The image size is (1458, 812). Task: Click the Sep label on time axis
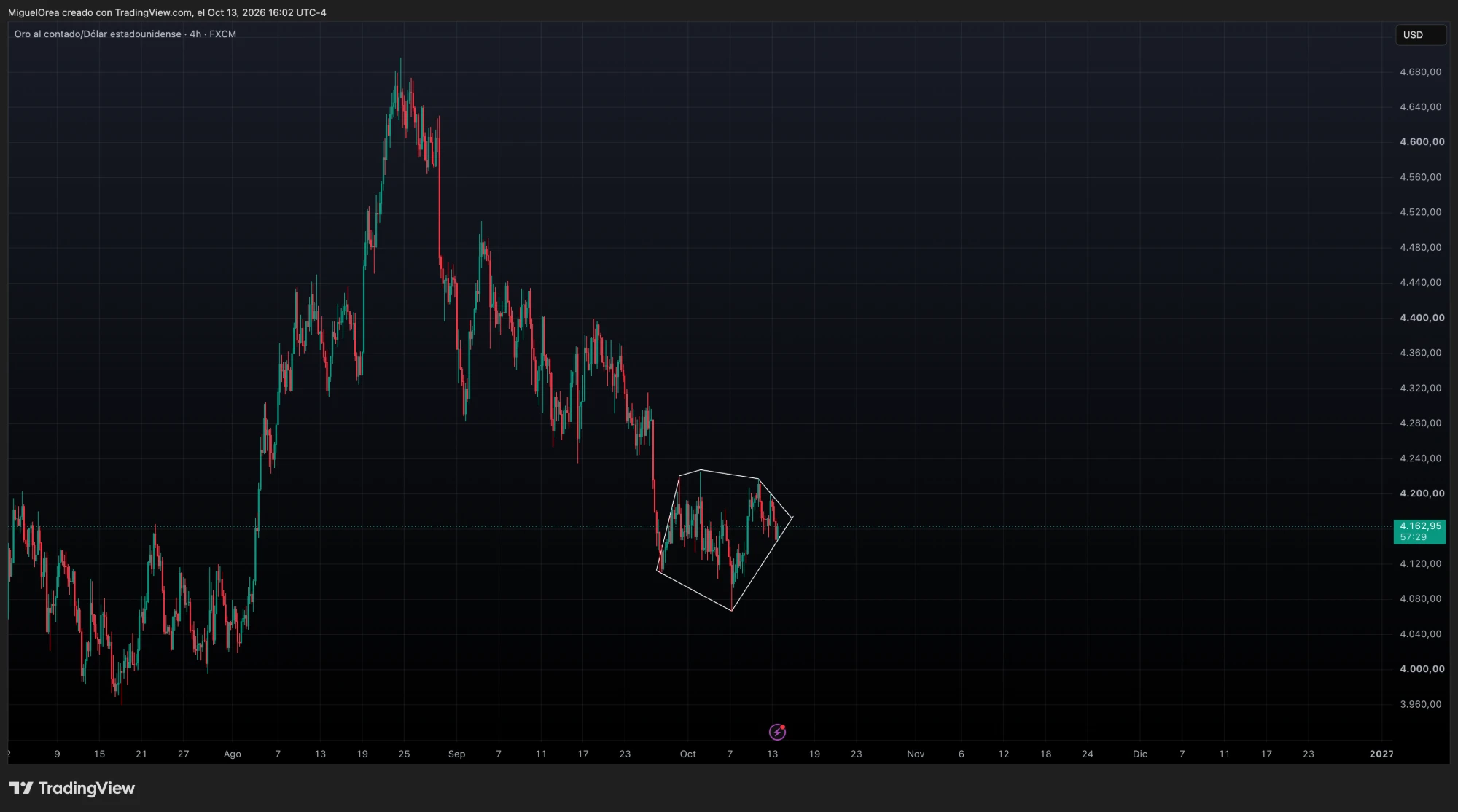456,754
